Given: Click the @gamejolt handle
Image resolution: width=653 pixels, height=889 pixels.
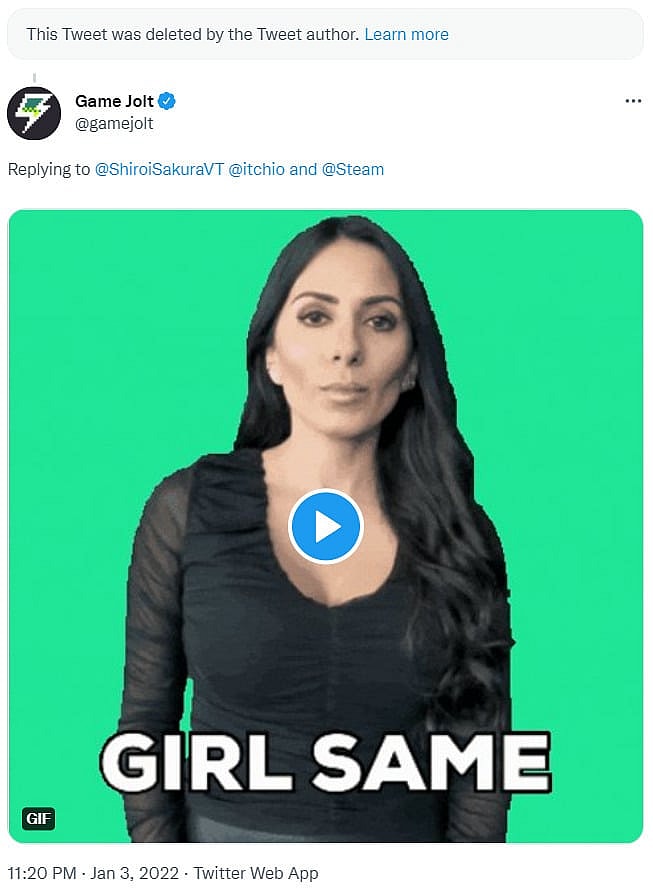Looking at the screenshot, I should tap(114, 123).
